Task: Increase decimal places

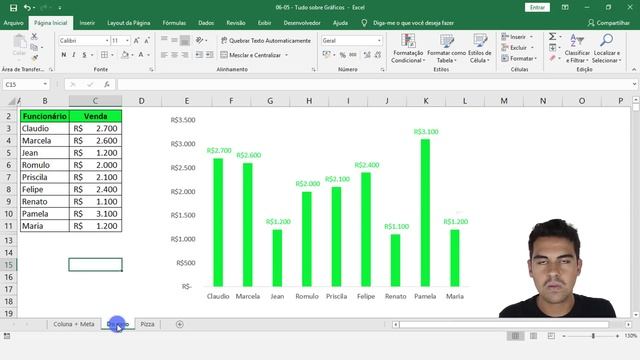Action: (367, 55)
